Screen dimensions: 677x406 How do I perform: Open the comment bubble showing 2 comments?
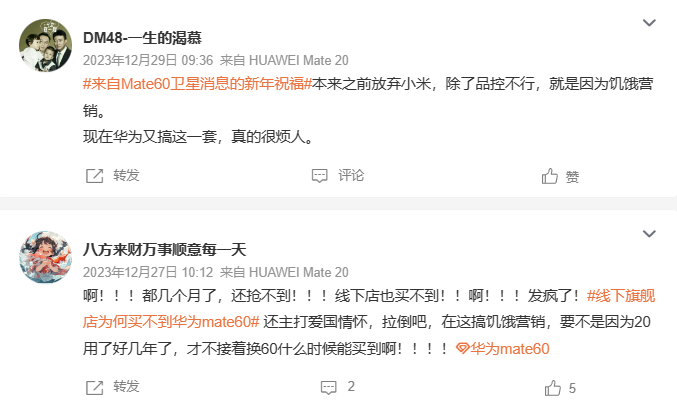click(329, 387)
